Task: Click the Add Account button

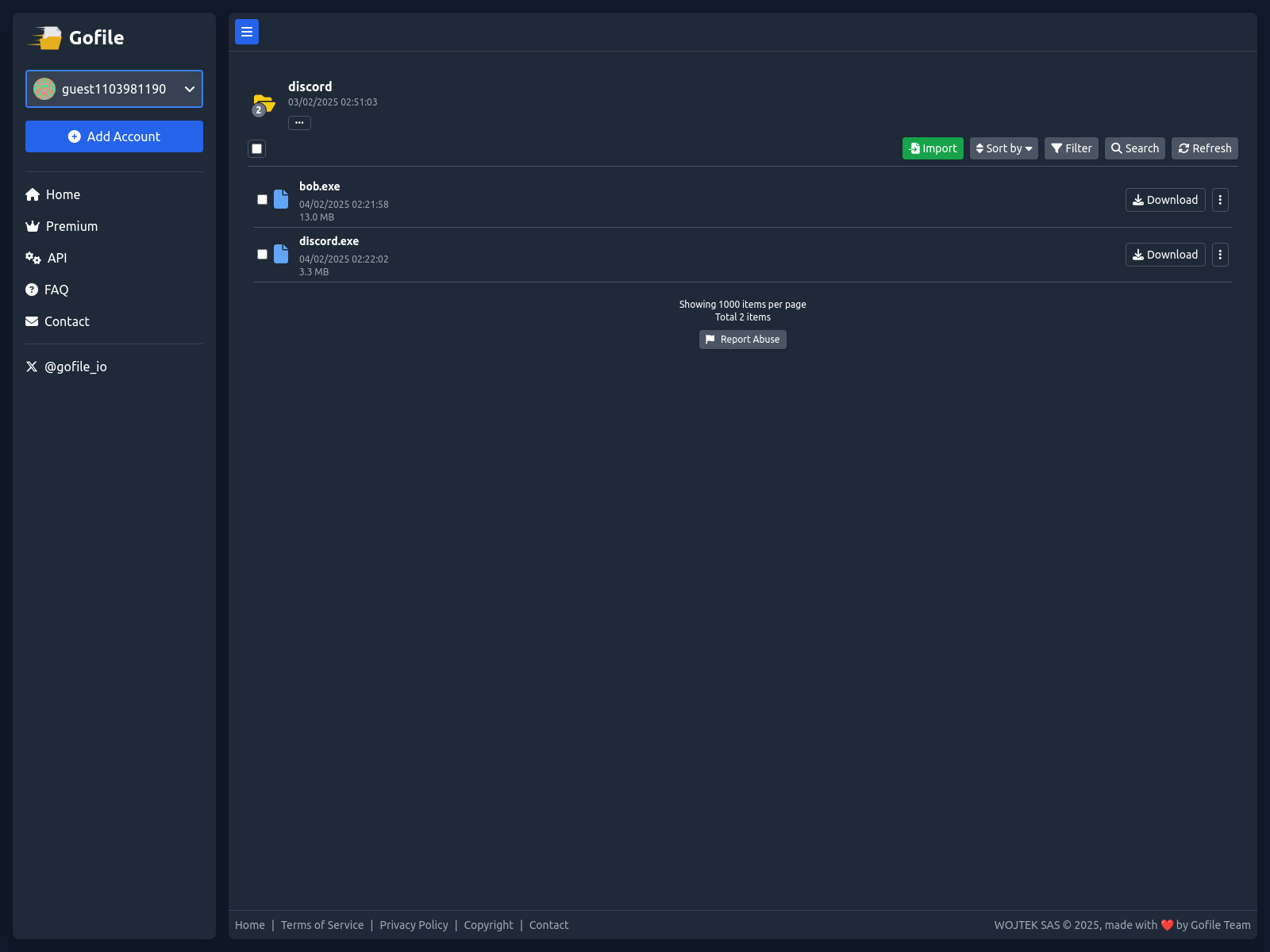Action: point(114,136)
